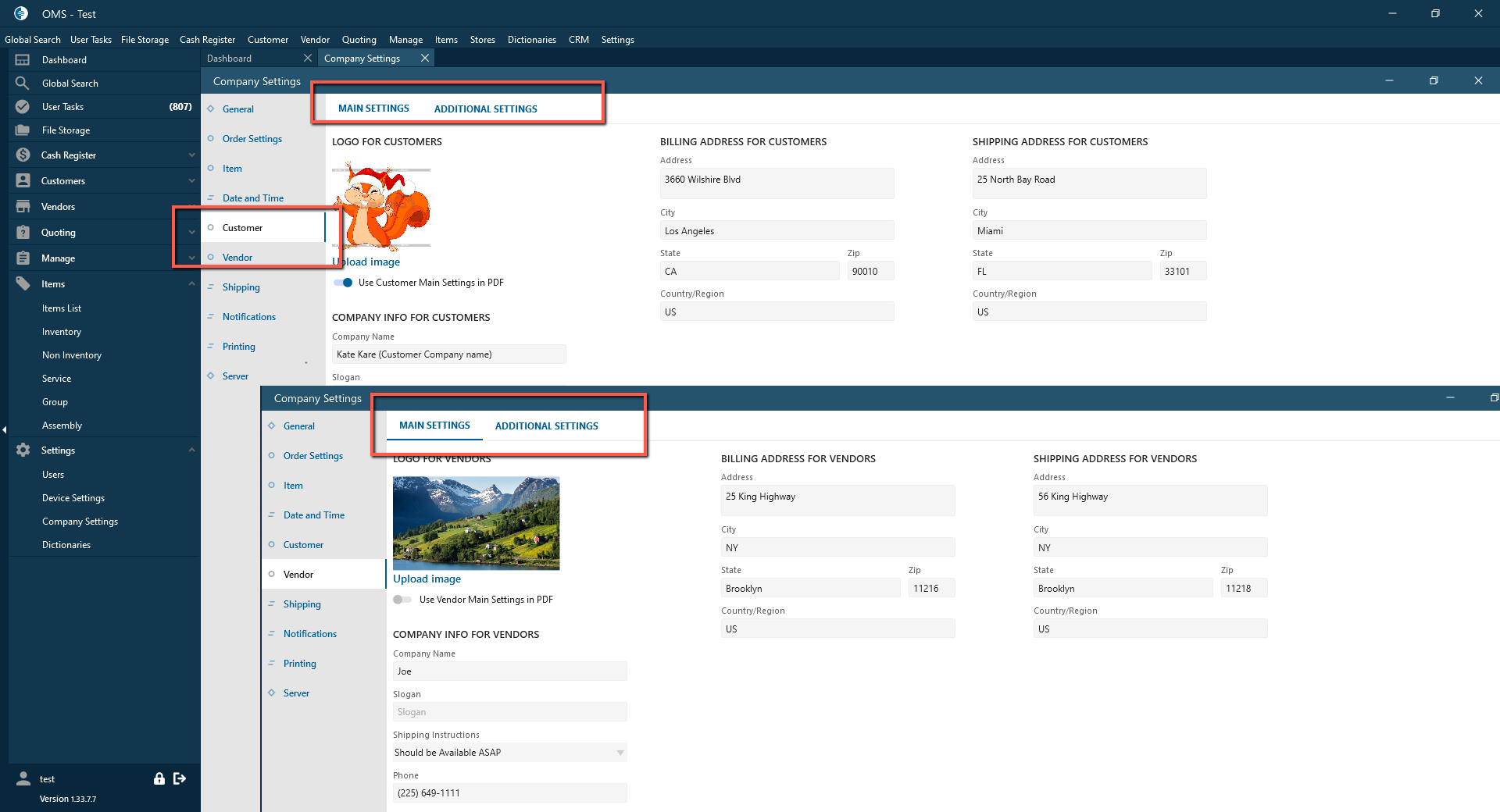This screenshot has height=812, width=1500.
Task: Open Non Inventory in the sidebar
Action: click(x=72, y=355)
